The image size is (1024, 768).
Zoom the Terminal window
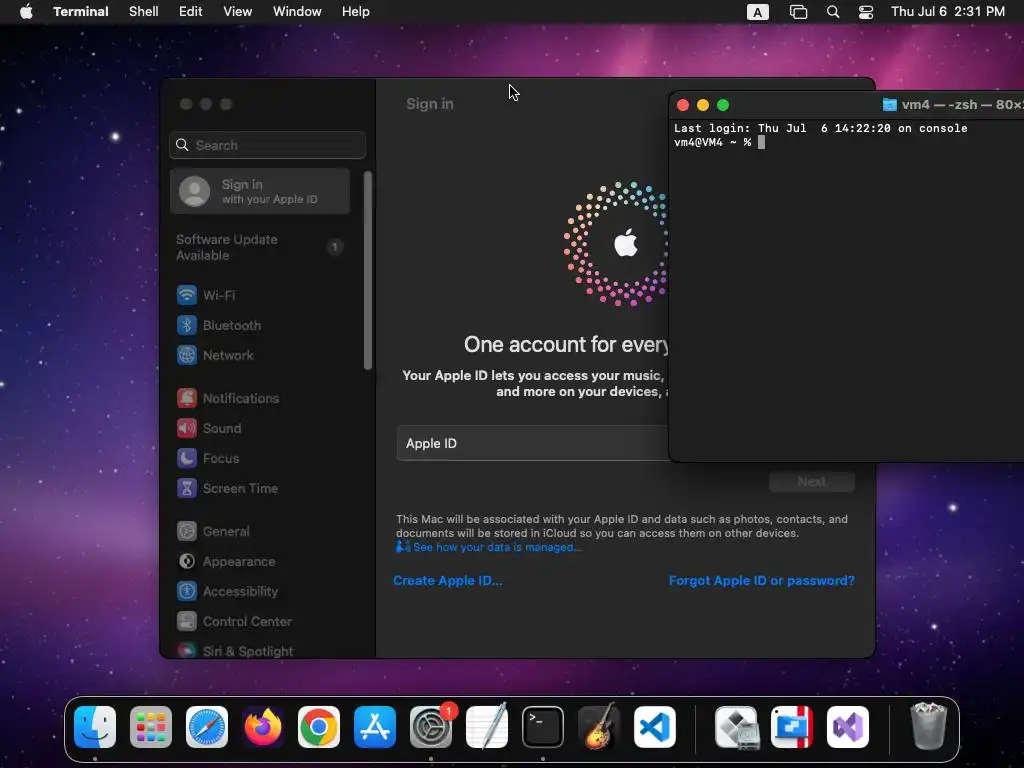(723, 105)
